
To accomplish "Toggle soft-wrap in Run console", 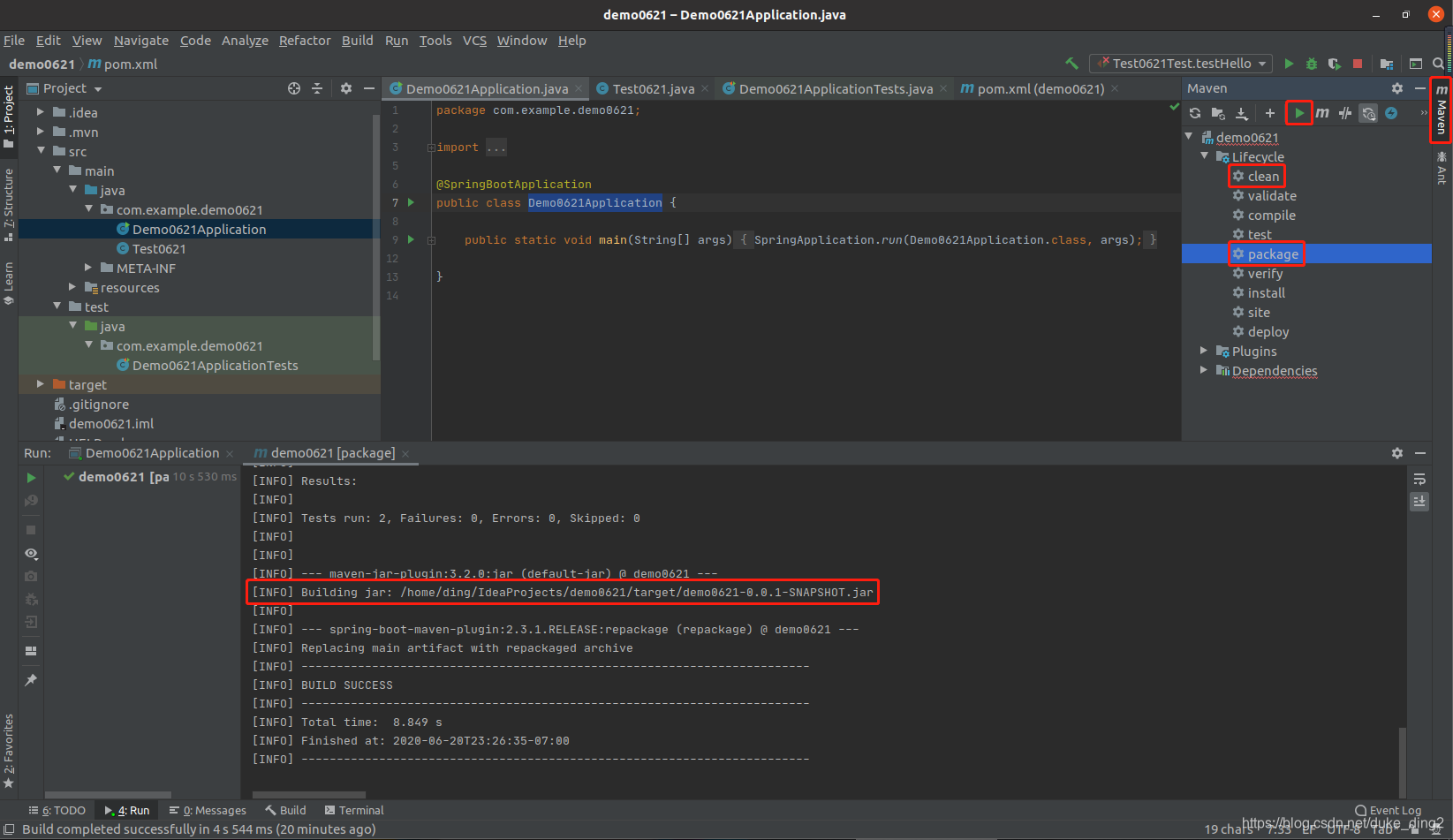I will click(1419, 480).
